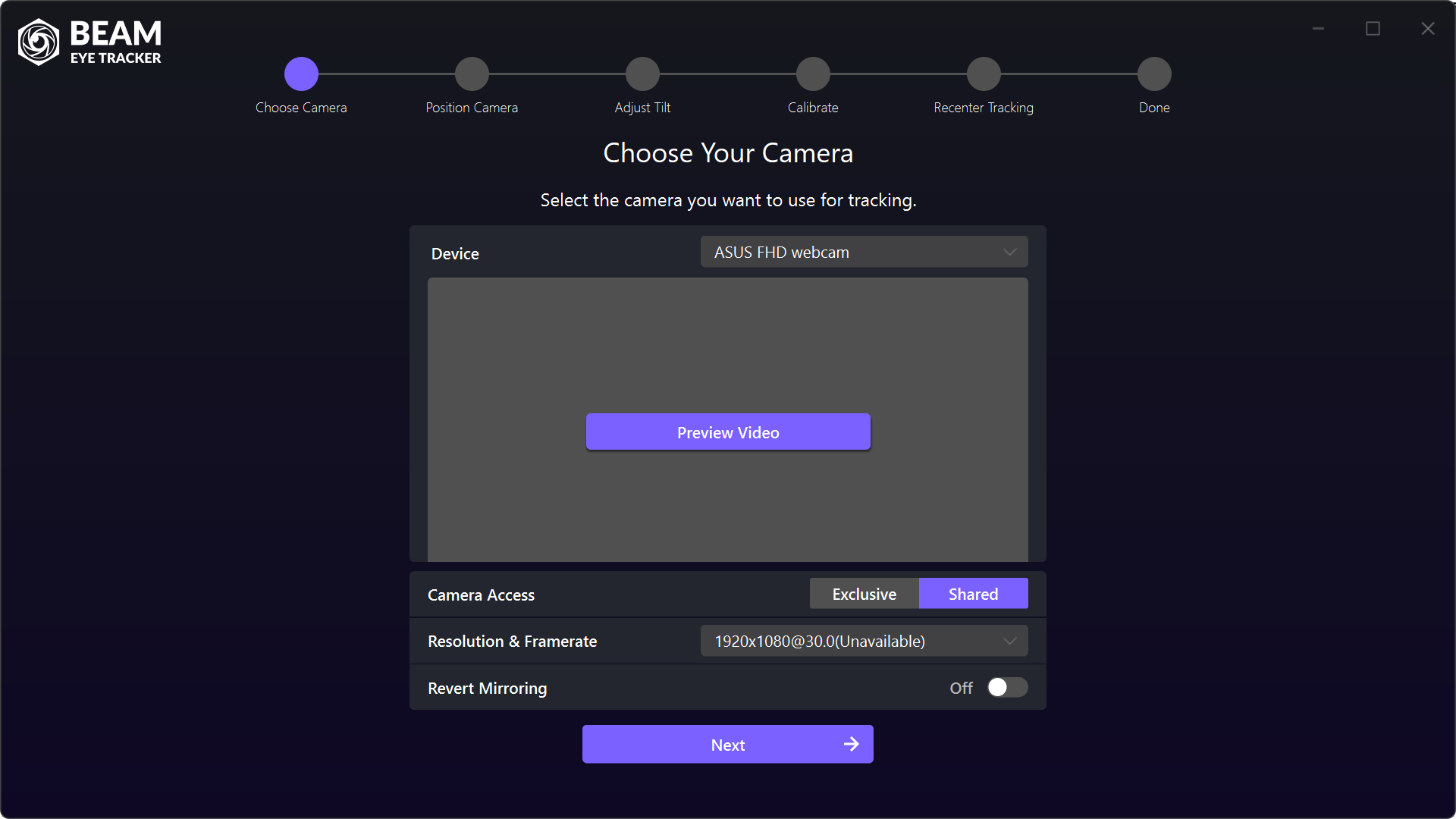The height and width of the screenshot is (819, 1456).
Task: Click the Revert Mirroring label
Action: (x=488, y=689)
